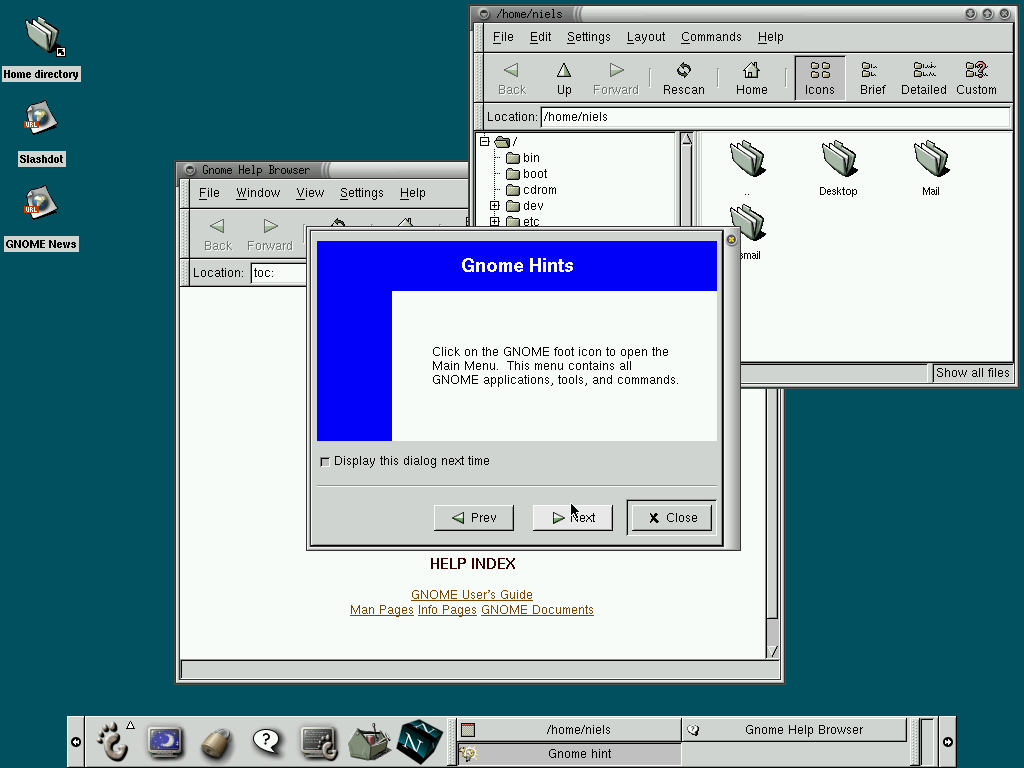Open the toolbox icon in the panel
Image resolution: width=1024 pixels, height=768 pixels.
369,741
